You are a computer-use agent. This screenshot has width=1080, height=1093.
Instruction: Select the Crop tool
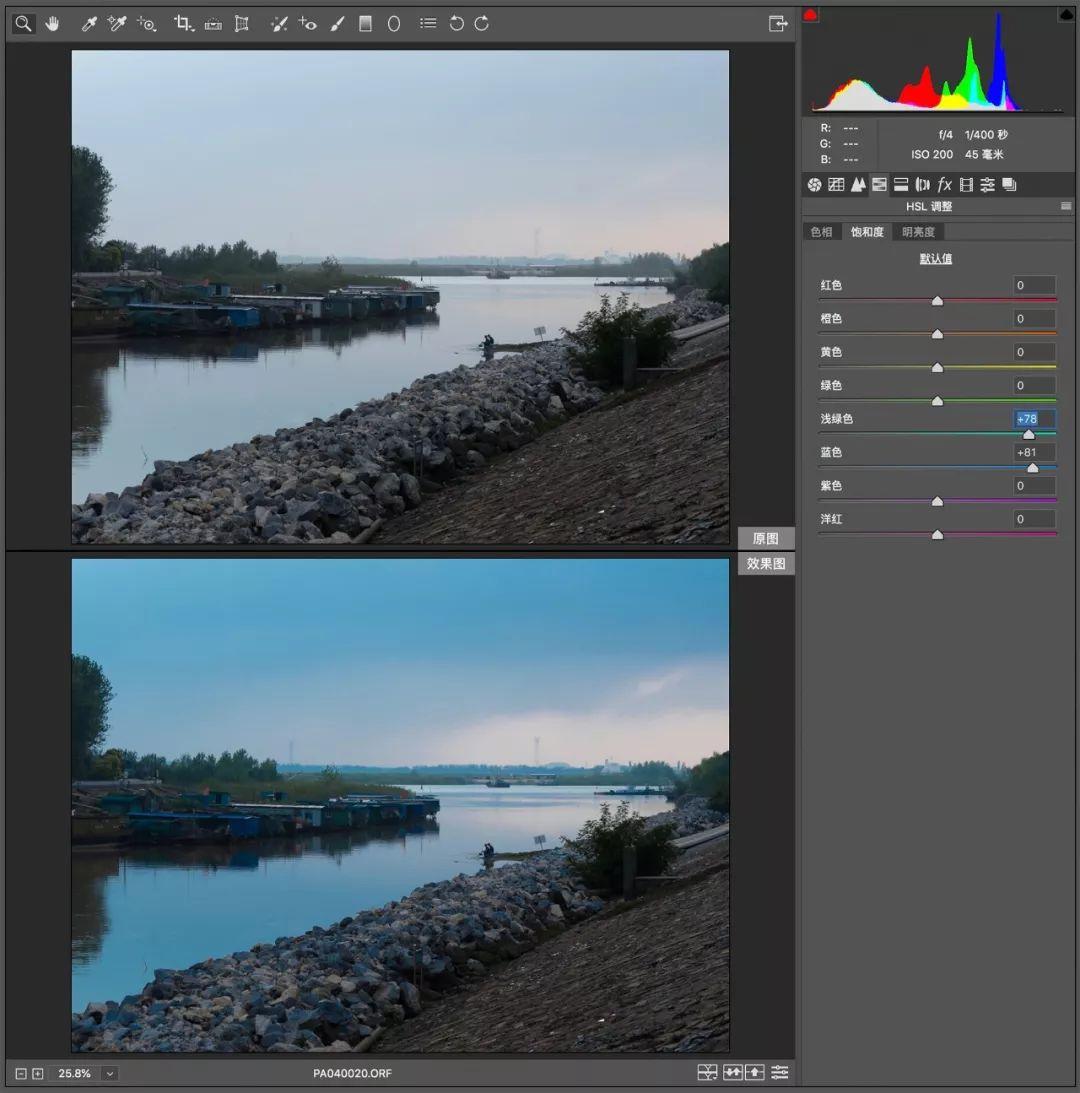pyautogui.click(x=183, y=24)
